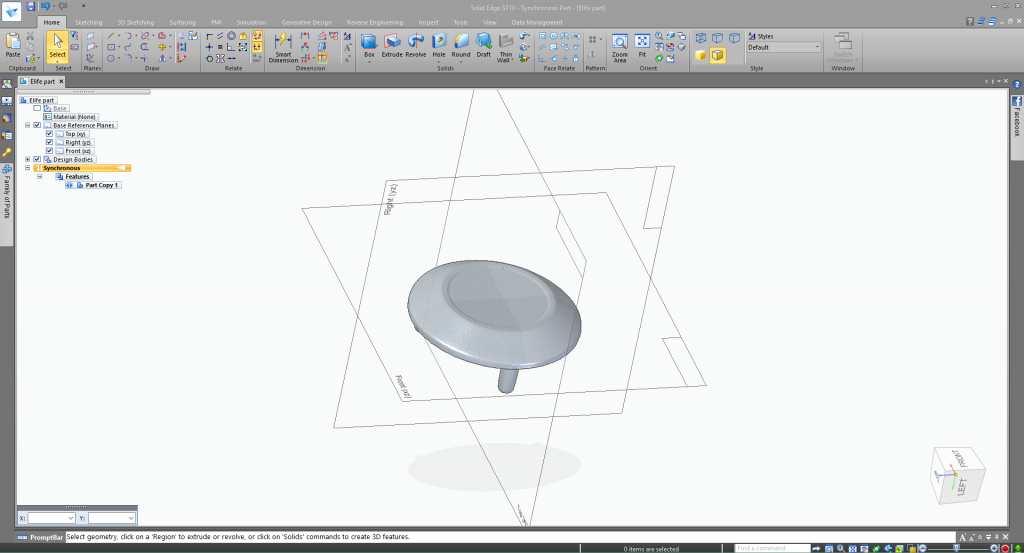
Task: Collapse the Base Reference Planes node
Action: tap(27, 125)
